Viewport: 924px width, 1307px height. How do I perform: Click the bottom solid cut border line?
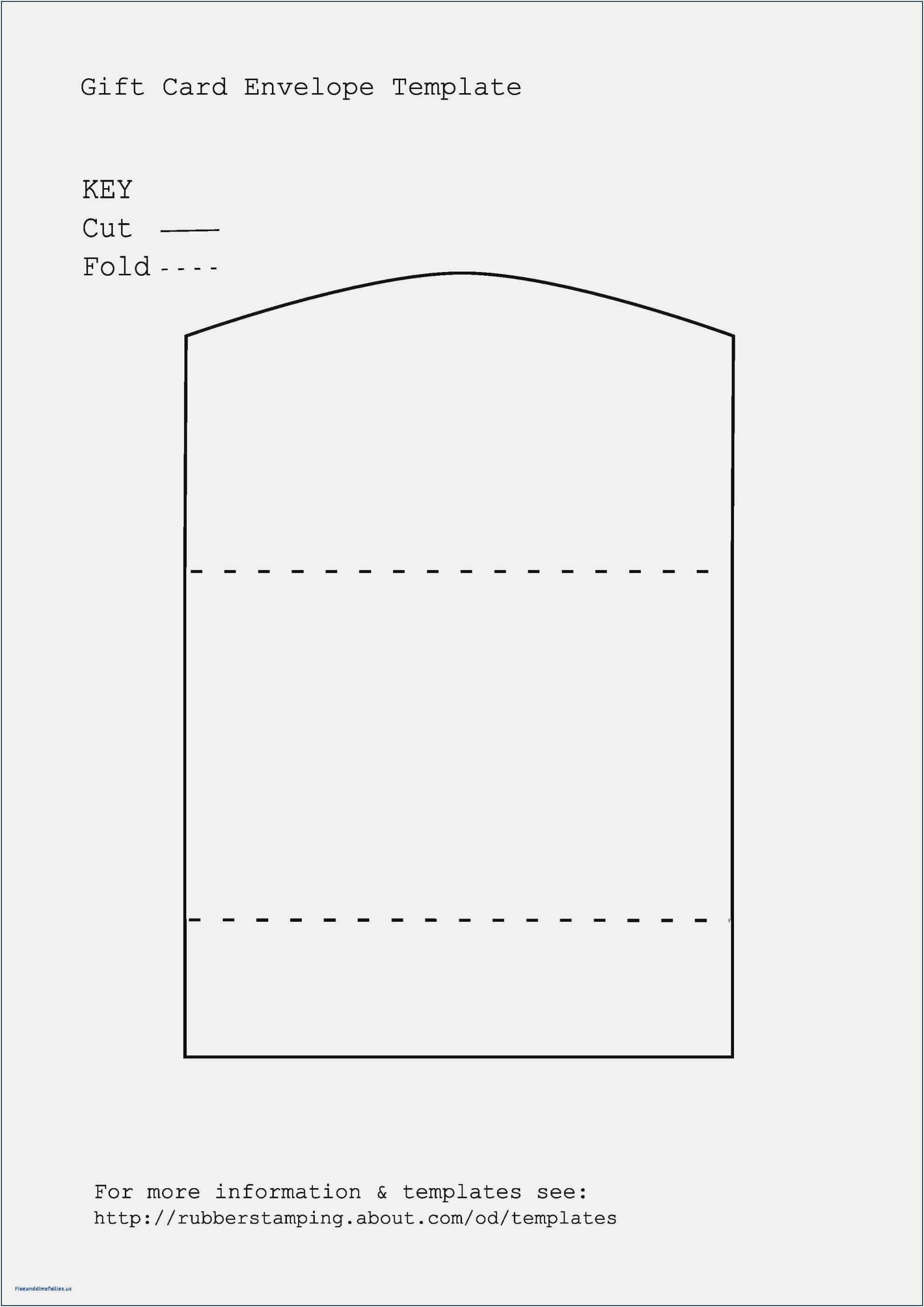click(x=462, y=1051)
